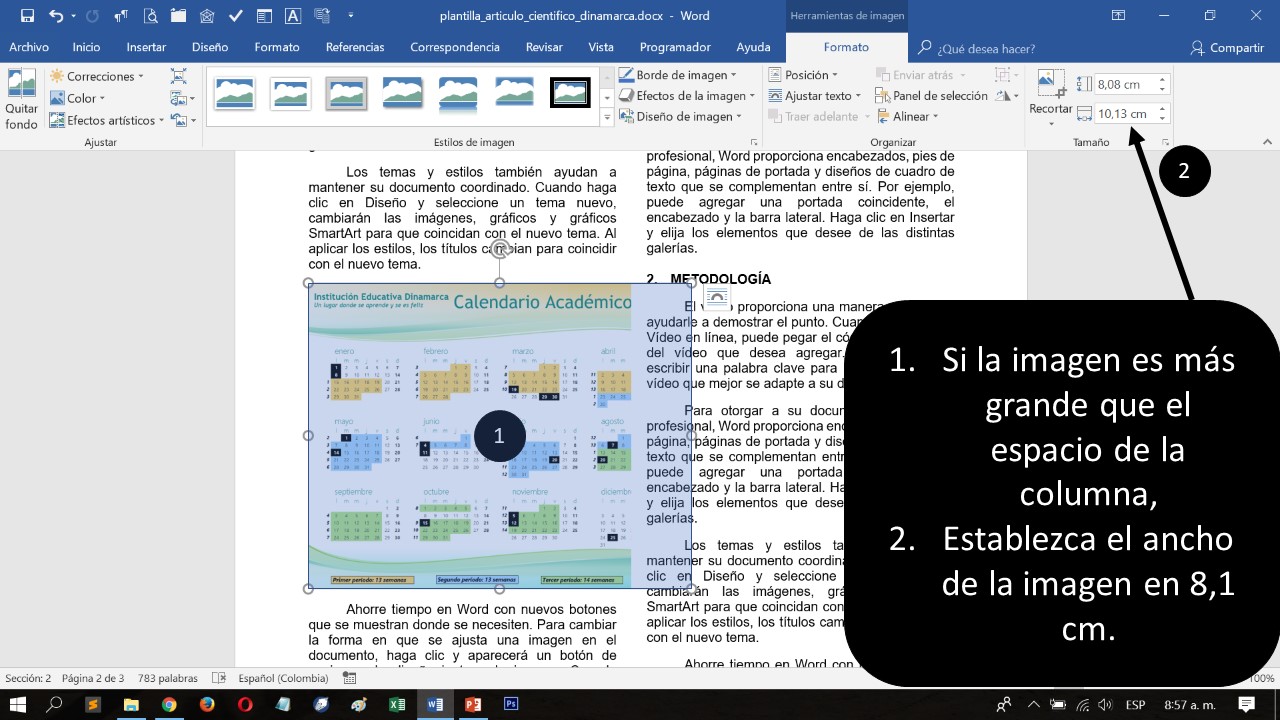Switch to the Programador tab
The height and width of the screenshot is (720, 1280).
[677, 47]
